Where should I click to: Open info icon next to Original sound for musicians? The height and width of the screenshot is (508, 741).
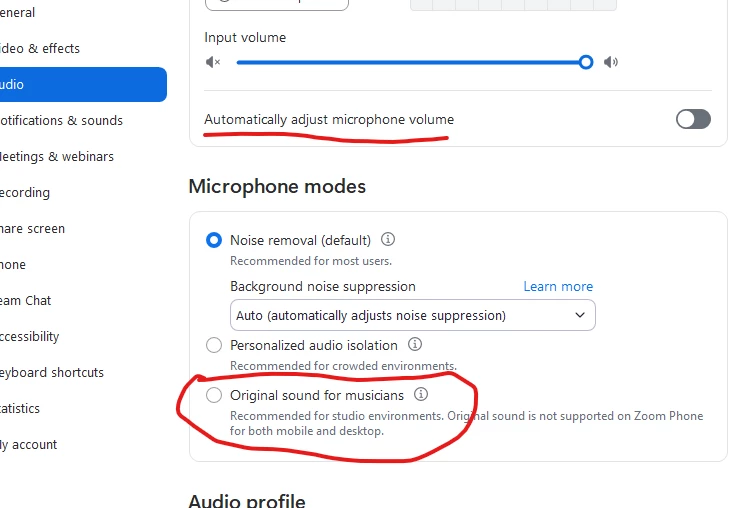(x=421, y=394)
